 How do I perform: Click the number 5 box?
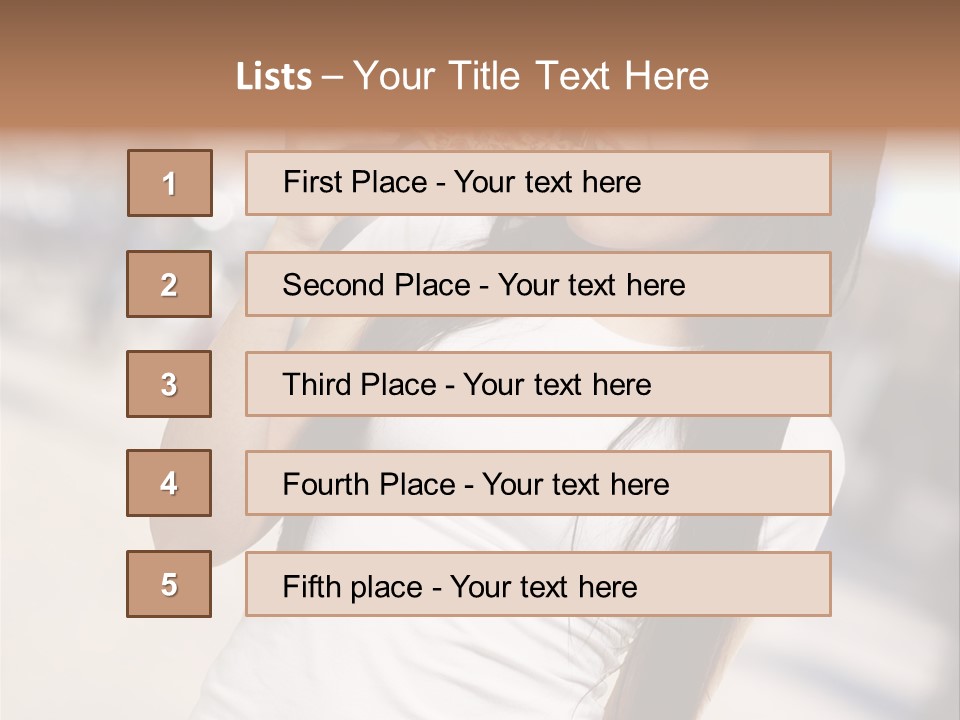tap(169, 584)
